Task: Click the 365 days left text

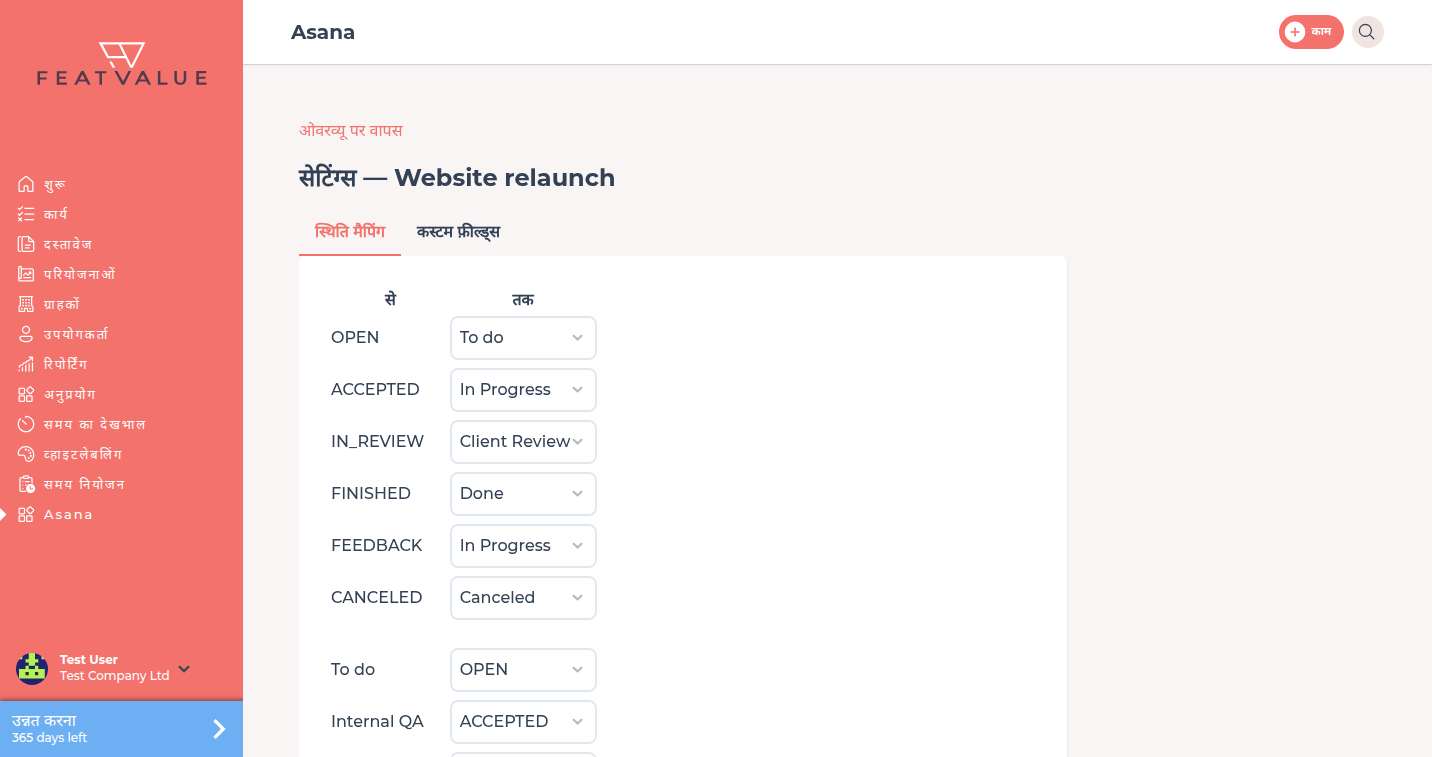Action: pos(49,738)
